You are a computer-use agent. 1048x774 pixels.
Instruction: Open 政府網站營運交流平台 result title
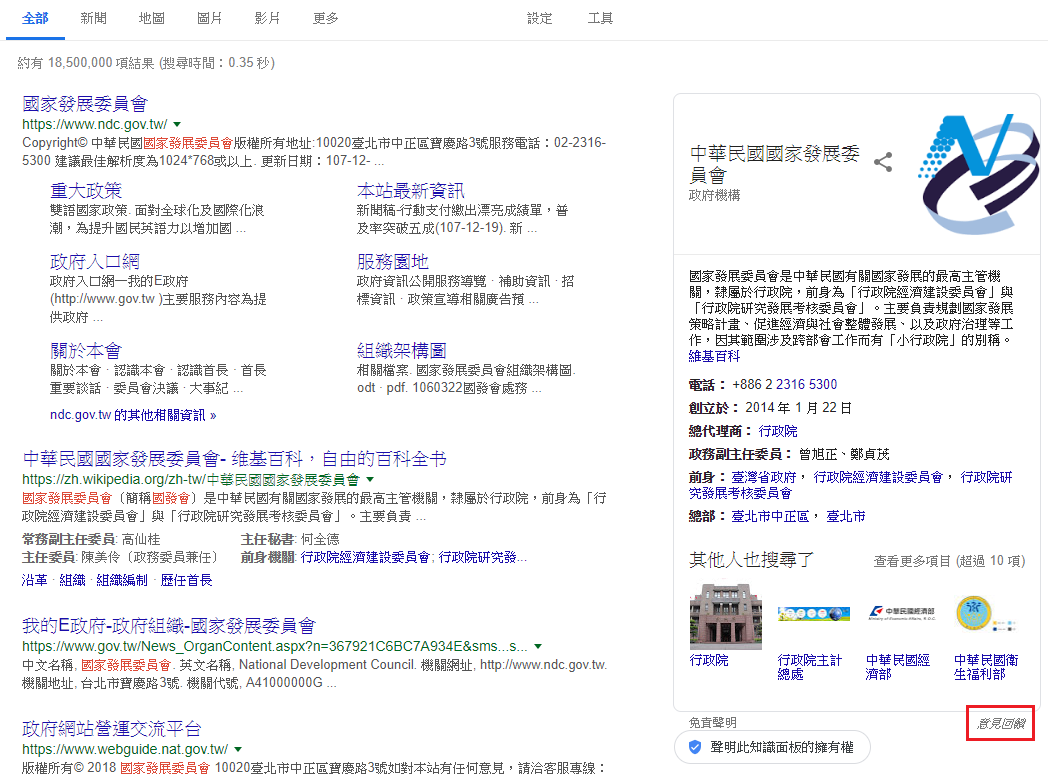[112, 729]
